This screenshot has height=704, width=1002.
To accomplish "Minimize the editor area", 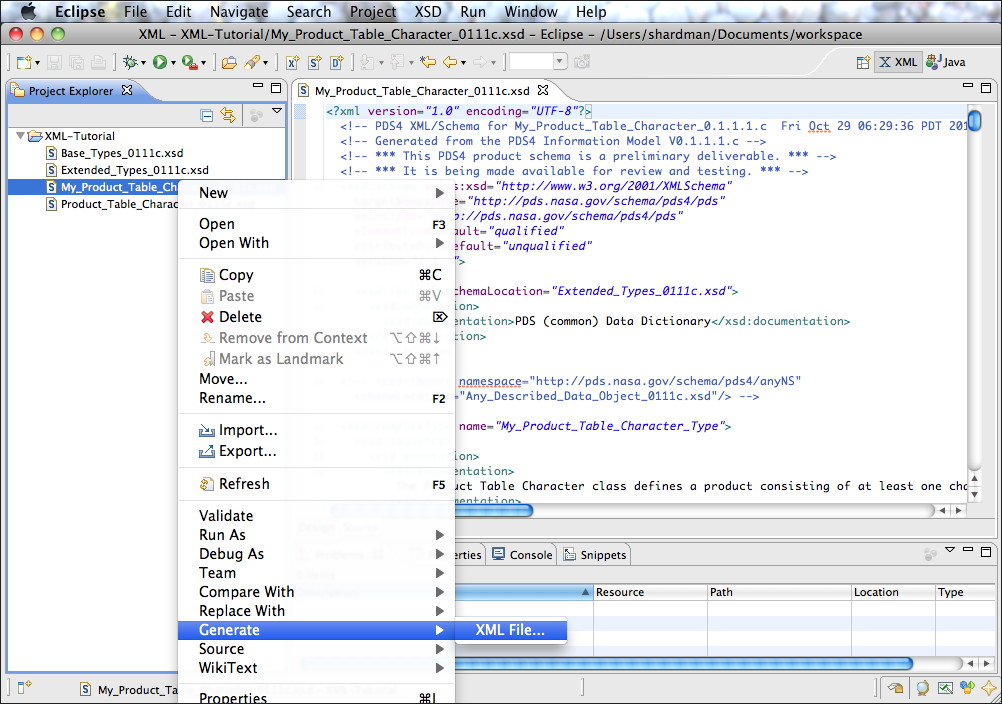I will pyautogui.click(x=968, y=85).
